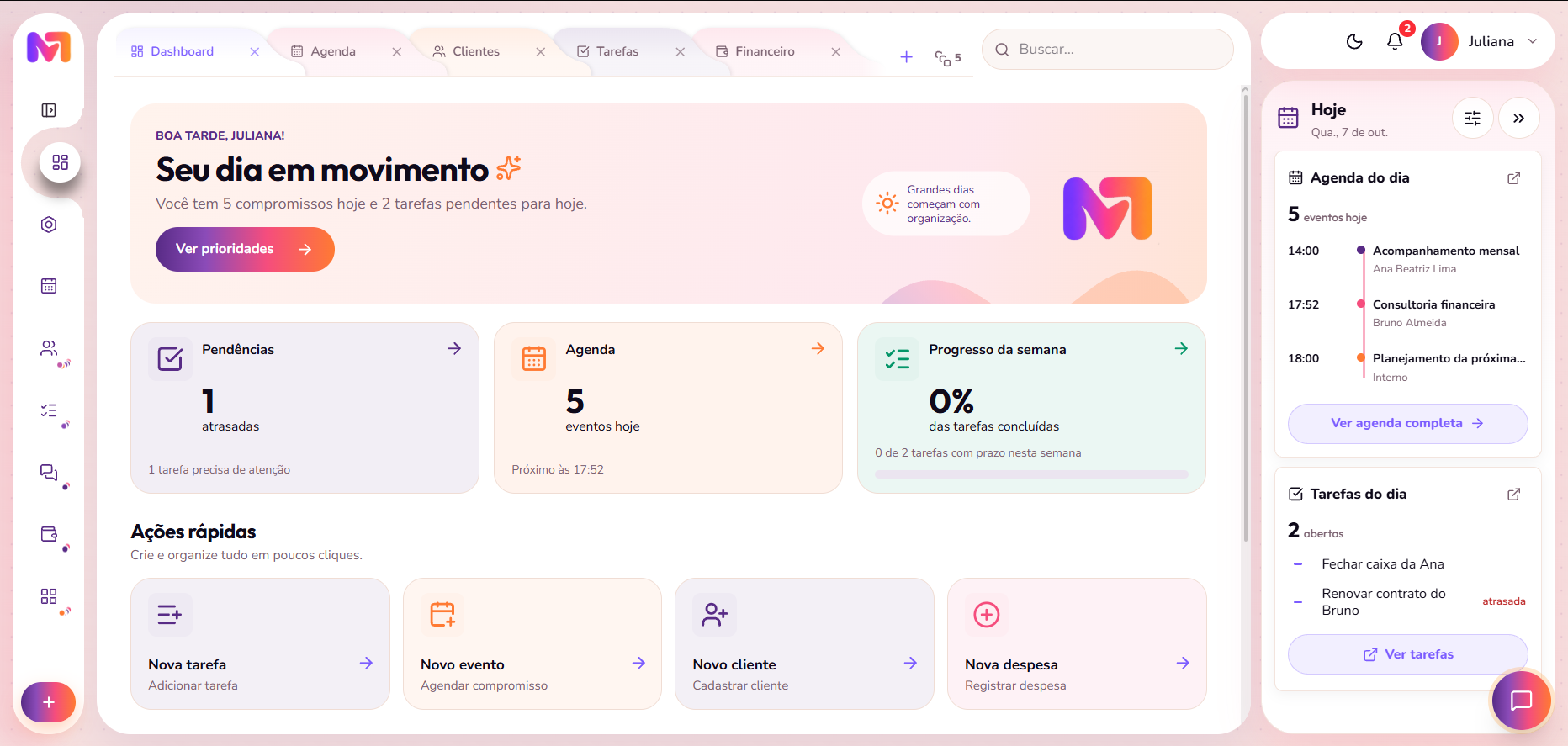The height and width of the screenshot is (746, 1568).
Task: Collapse the Hoje panel with double chevron
Action: click(1519, 118)
